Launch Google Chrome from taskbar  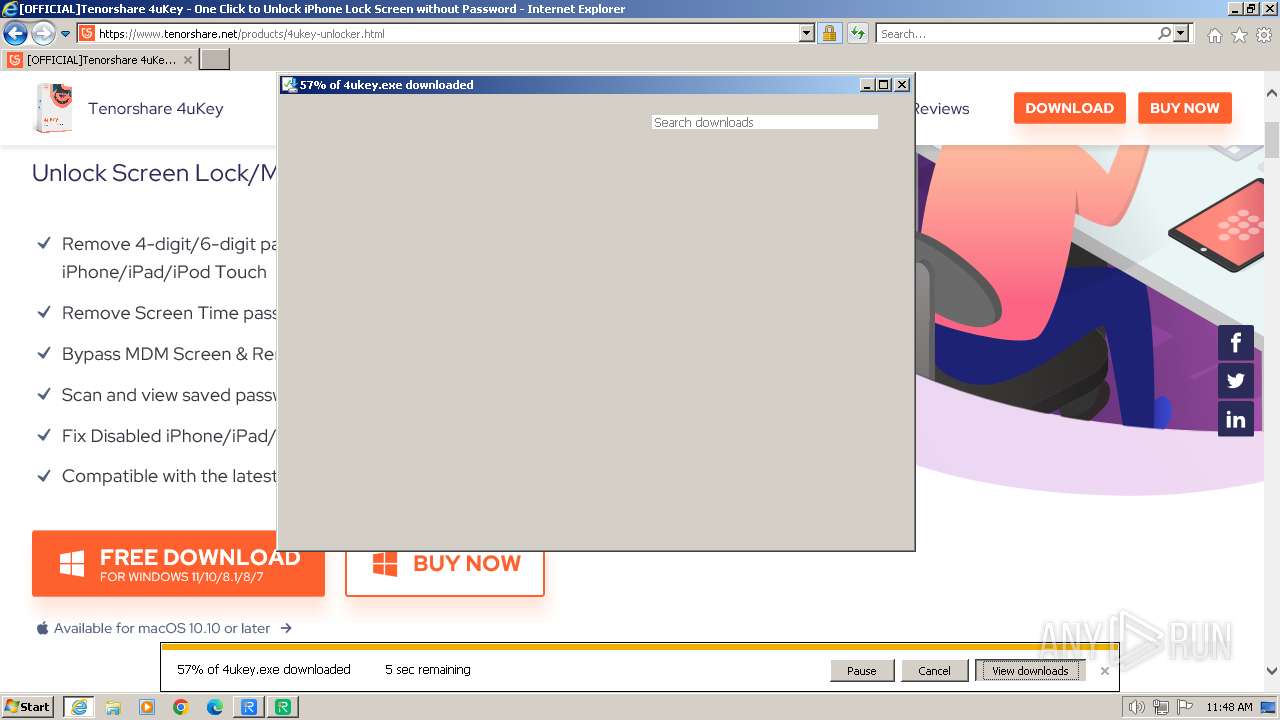(181, 707)
